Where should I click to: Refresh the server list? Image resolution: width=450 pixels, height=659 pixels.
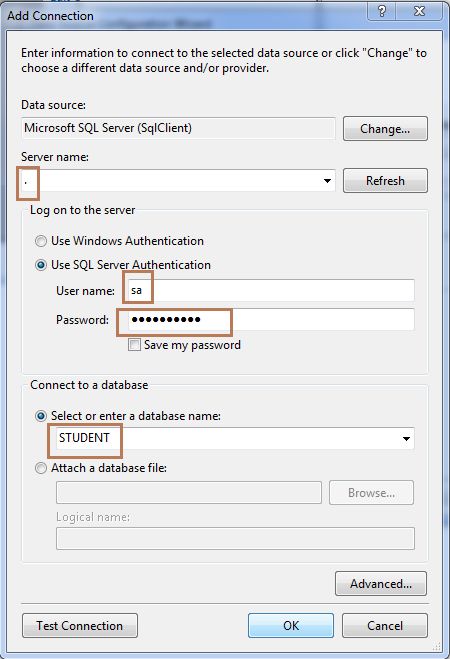point(385,181)
